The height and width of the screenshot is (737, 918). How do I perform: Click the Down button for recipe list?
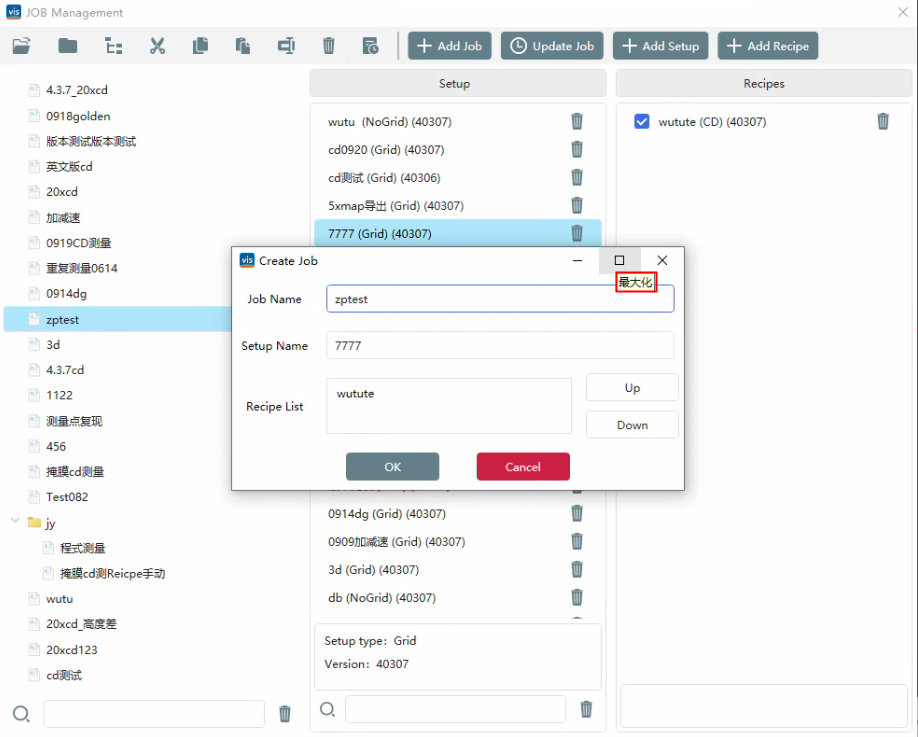pos(632,425)
